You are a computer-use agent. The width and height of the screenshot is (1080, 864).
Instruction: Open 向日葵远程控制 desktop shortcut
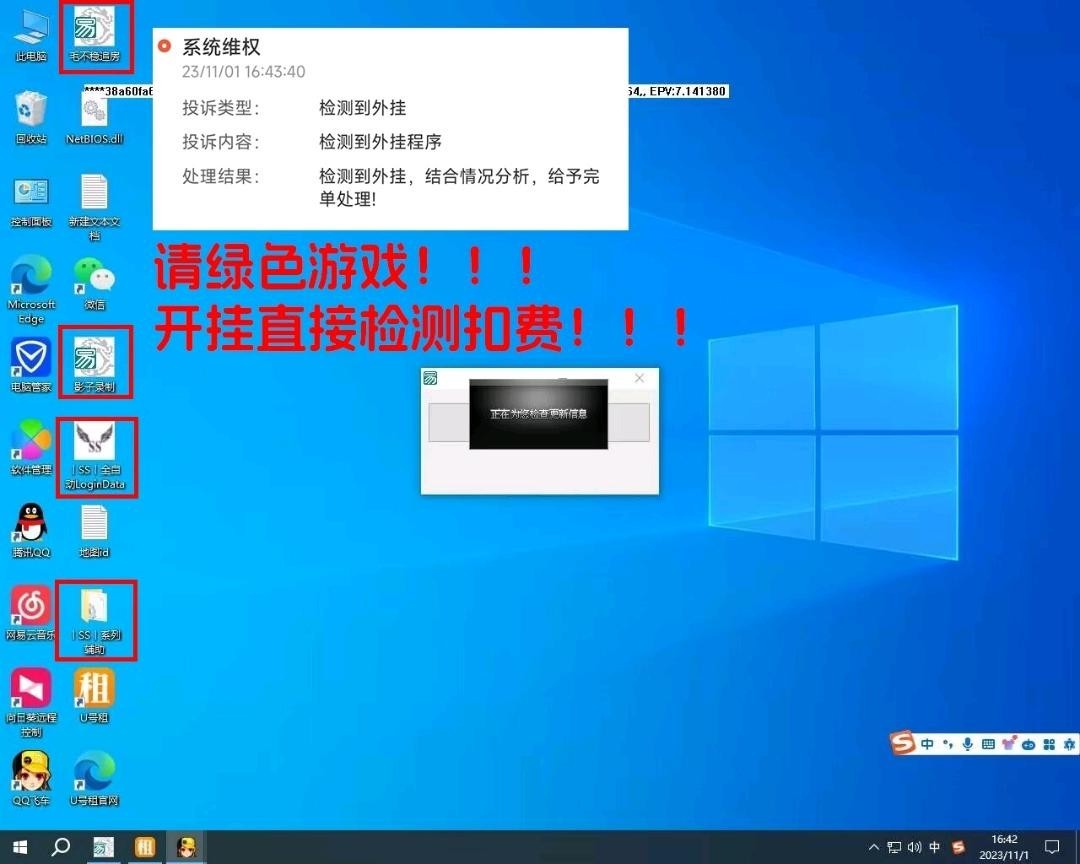click(31, 688)
